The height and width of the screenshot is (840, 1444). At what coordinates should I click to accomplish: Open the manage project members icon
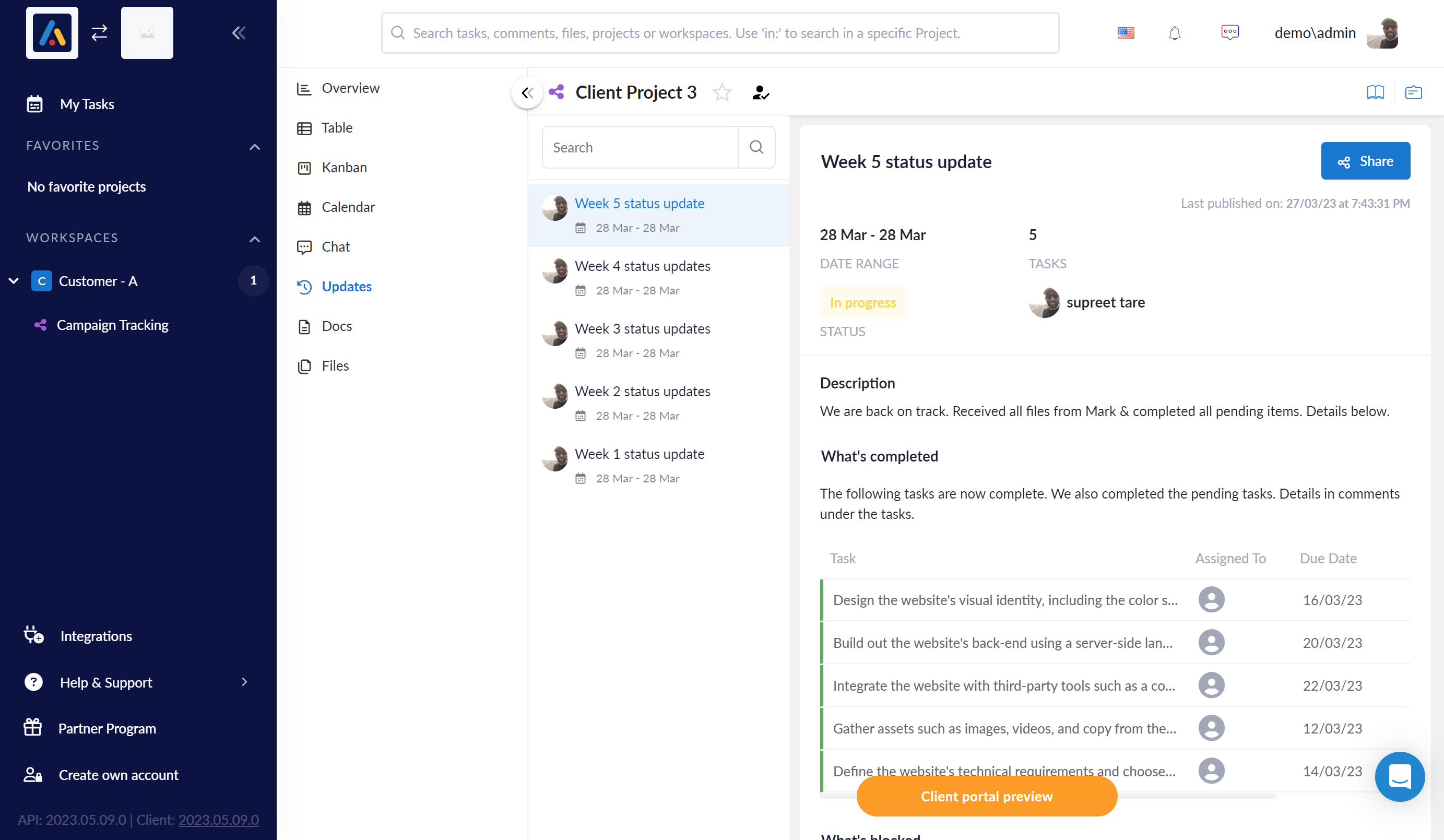761,92
